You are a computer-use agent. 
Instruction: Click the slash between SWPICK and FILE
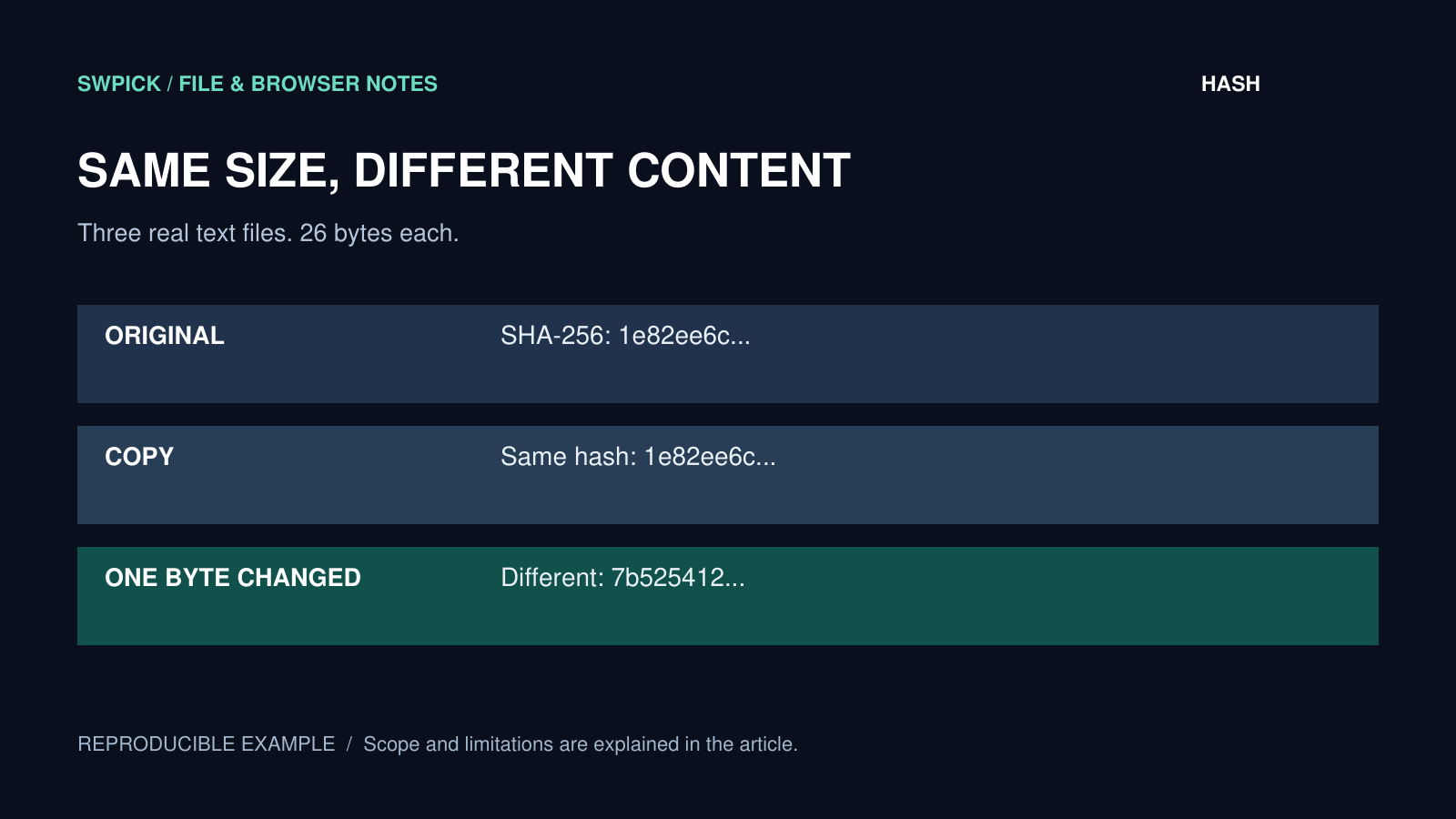170,84
